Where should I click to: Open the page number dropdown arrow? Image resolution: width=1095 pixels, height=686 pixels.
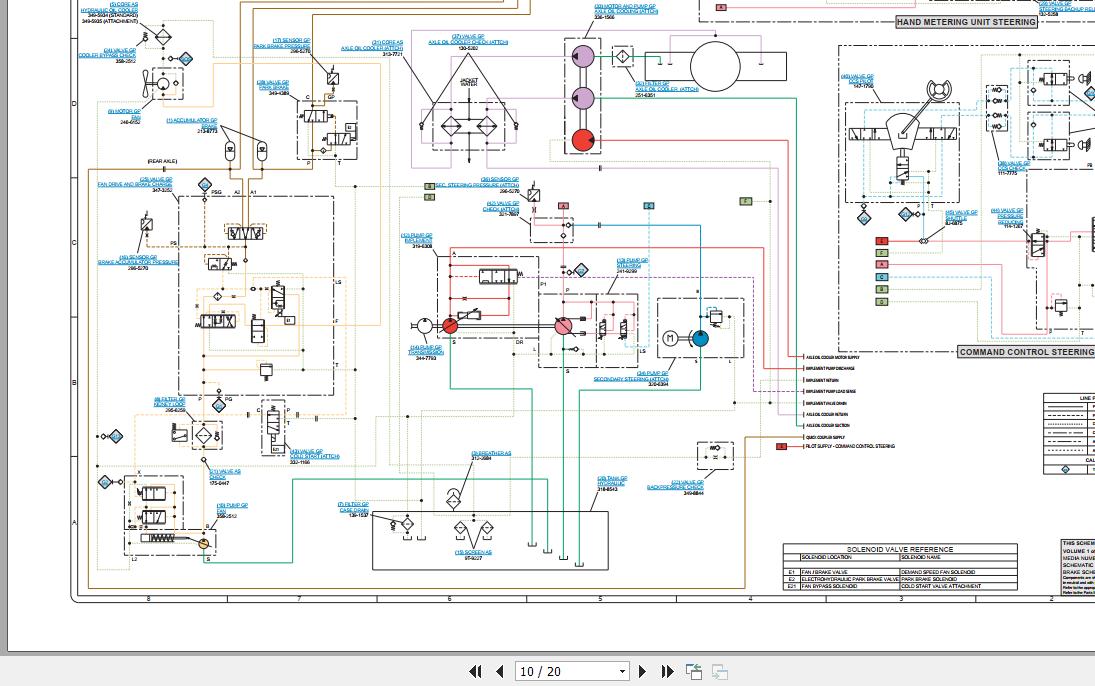coord(622,671)
